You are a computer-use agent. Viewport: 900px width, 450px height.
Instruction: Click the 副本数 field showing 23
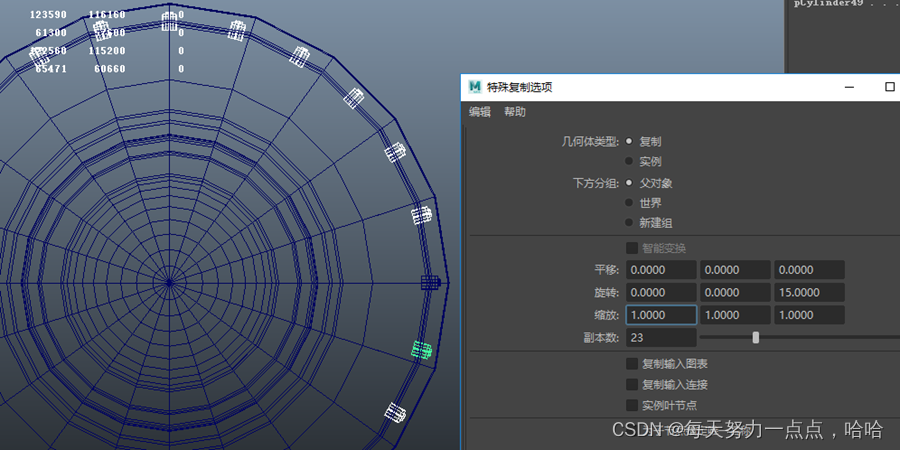[661, 338]
